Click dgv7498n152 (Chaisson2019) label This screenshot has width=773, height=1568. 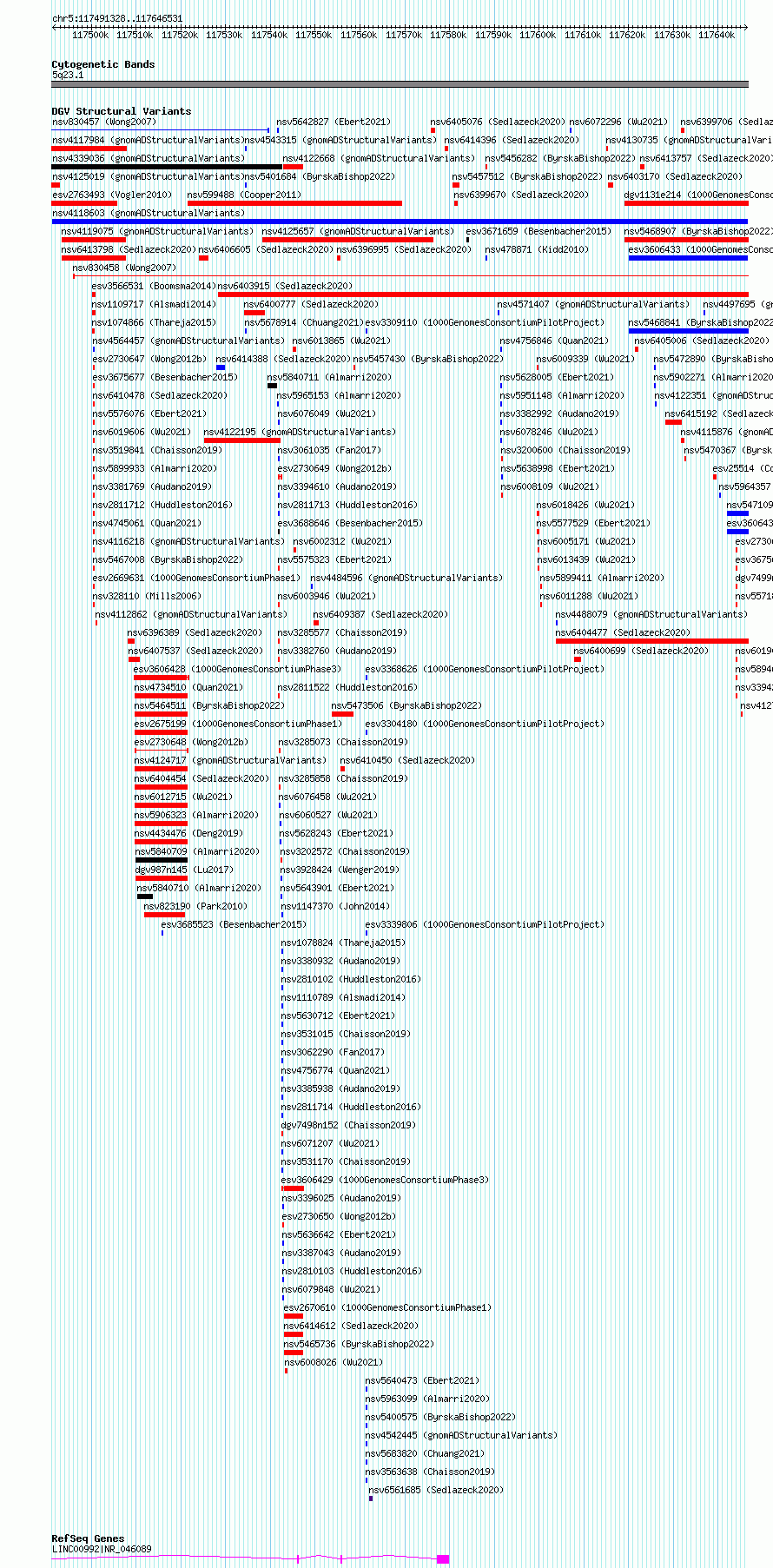tap(348, 1125)
